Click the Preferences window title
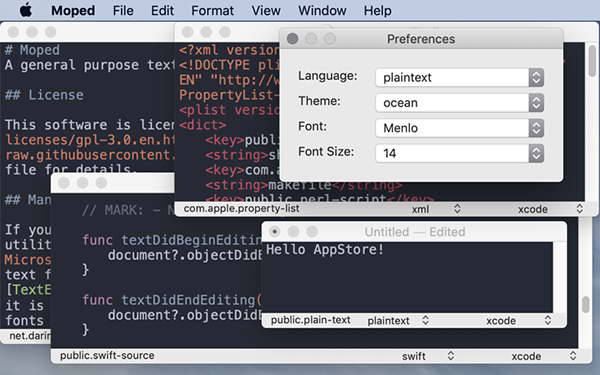Screen dimensions: 600x375 (421, 39)
